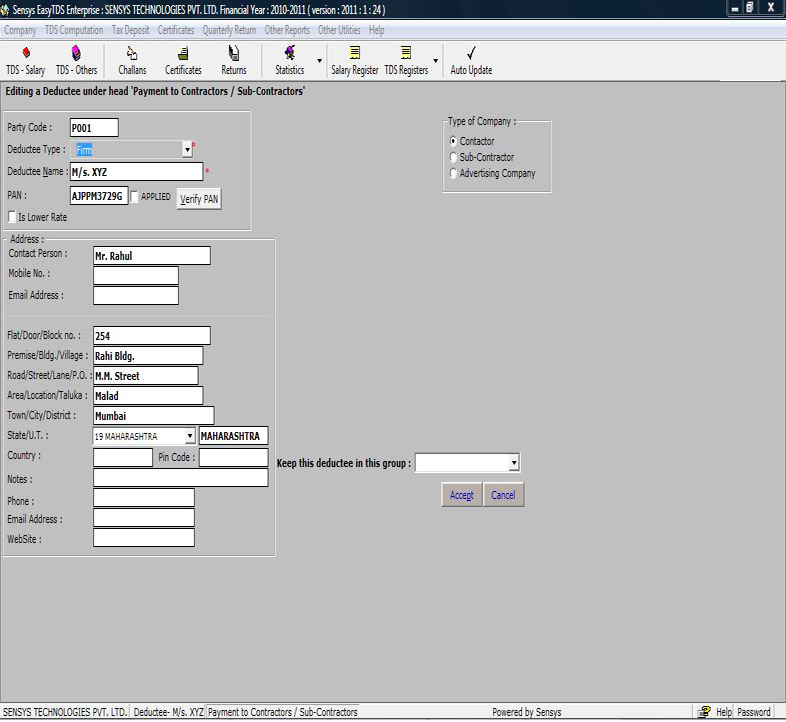
Task: Open Certificates menu in menu bar
Action: pyautogui.click(x=175, y=30)
